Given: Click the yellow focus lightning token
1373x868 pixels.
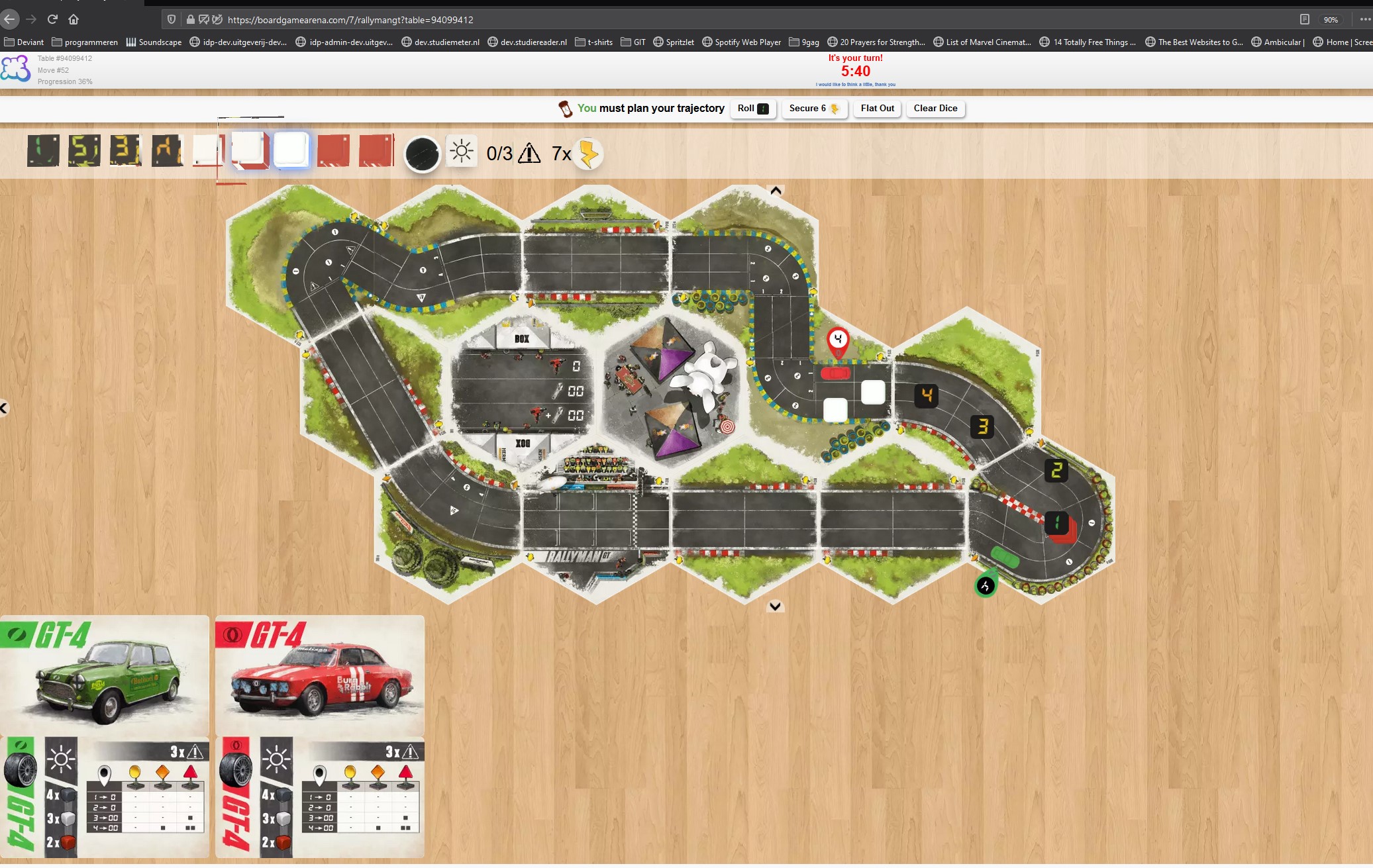Looking at the screenshot, I should (x=587, y=154).
